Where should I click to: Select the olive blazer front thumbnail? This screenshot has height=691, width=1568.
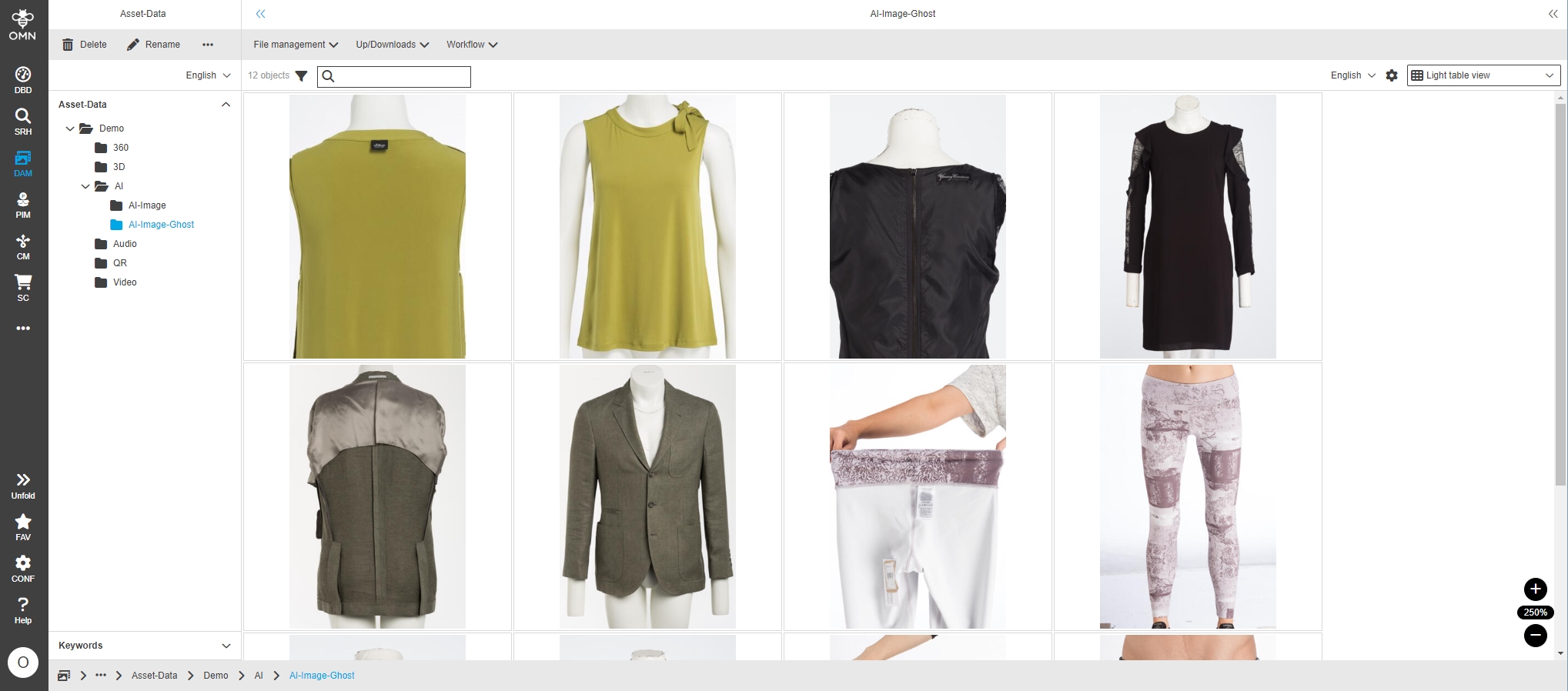point(647,496)
